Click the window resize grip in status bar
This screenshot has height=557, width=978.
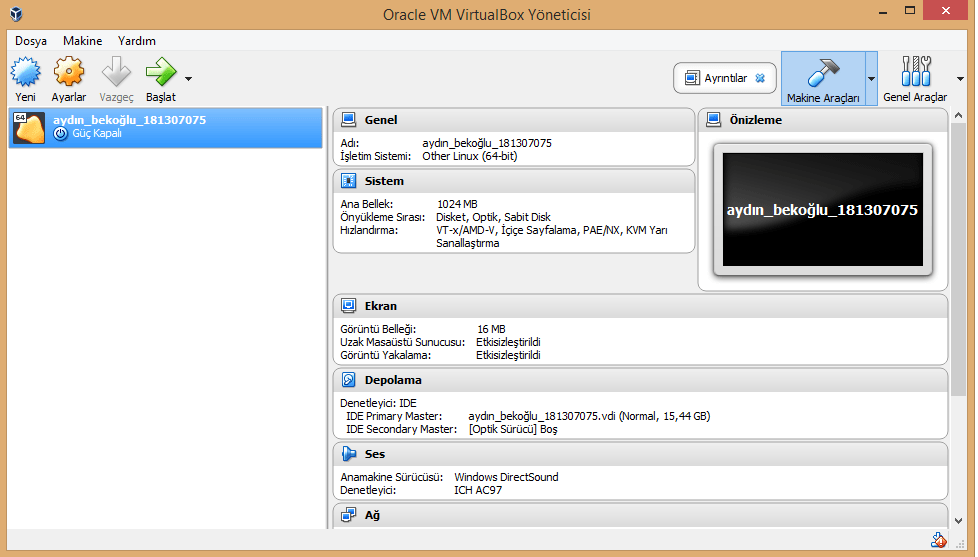961,544
